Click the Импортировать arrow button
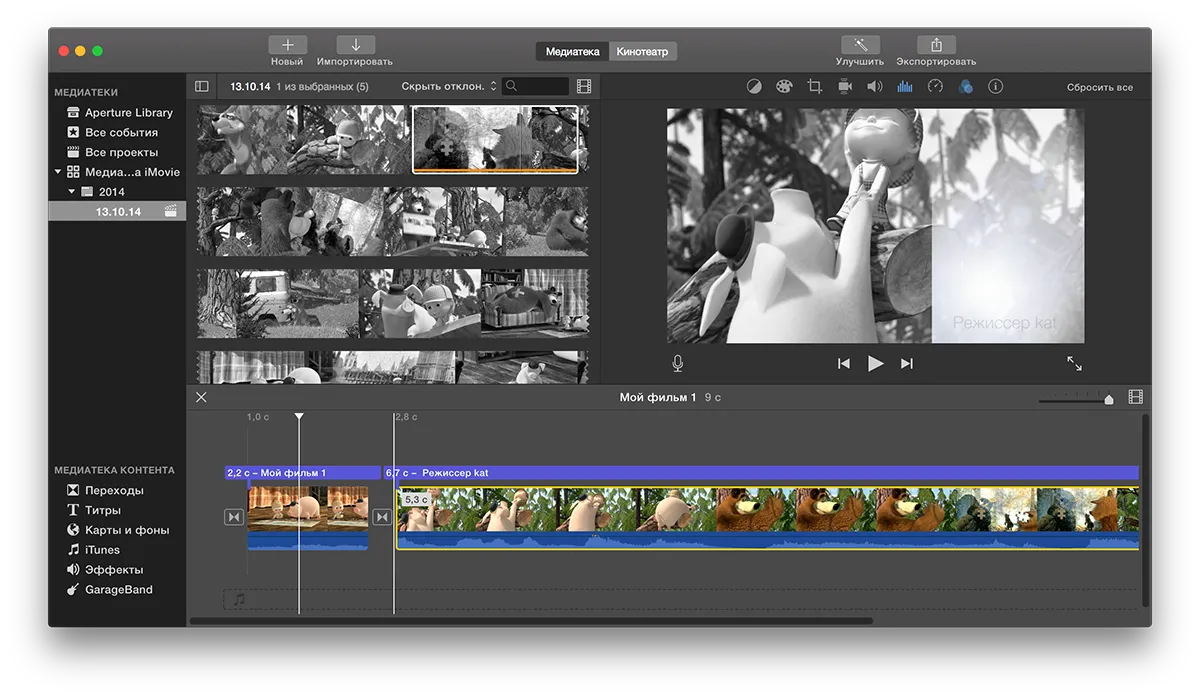 click(355, 45)
